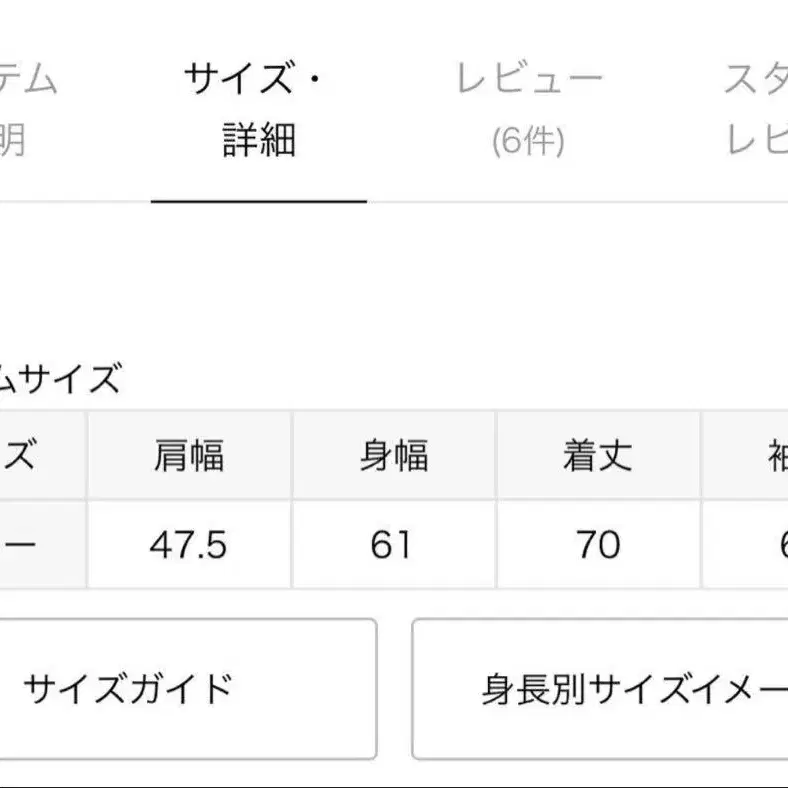The height and width of the screenshot is (788, 788).
Task: Go to the item description tab at left edge
Action: (25, 109)
